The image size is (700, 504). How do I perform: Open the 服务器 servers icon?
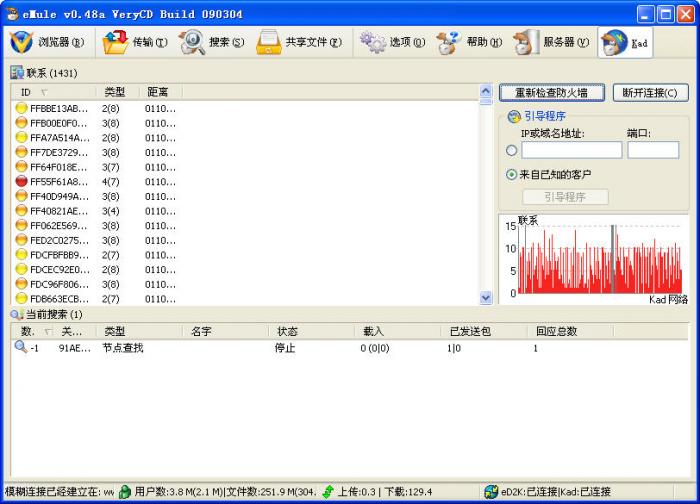coord(526,42)
